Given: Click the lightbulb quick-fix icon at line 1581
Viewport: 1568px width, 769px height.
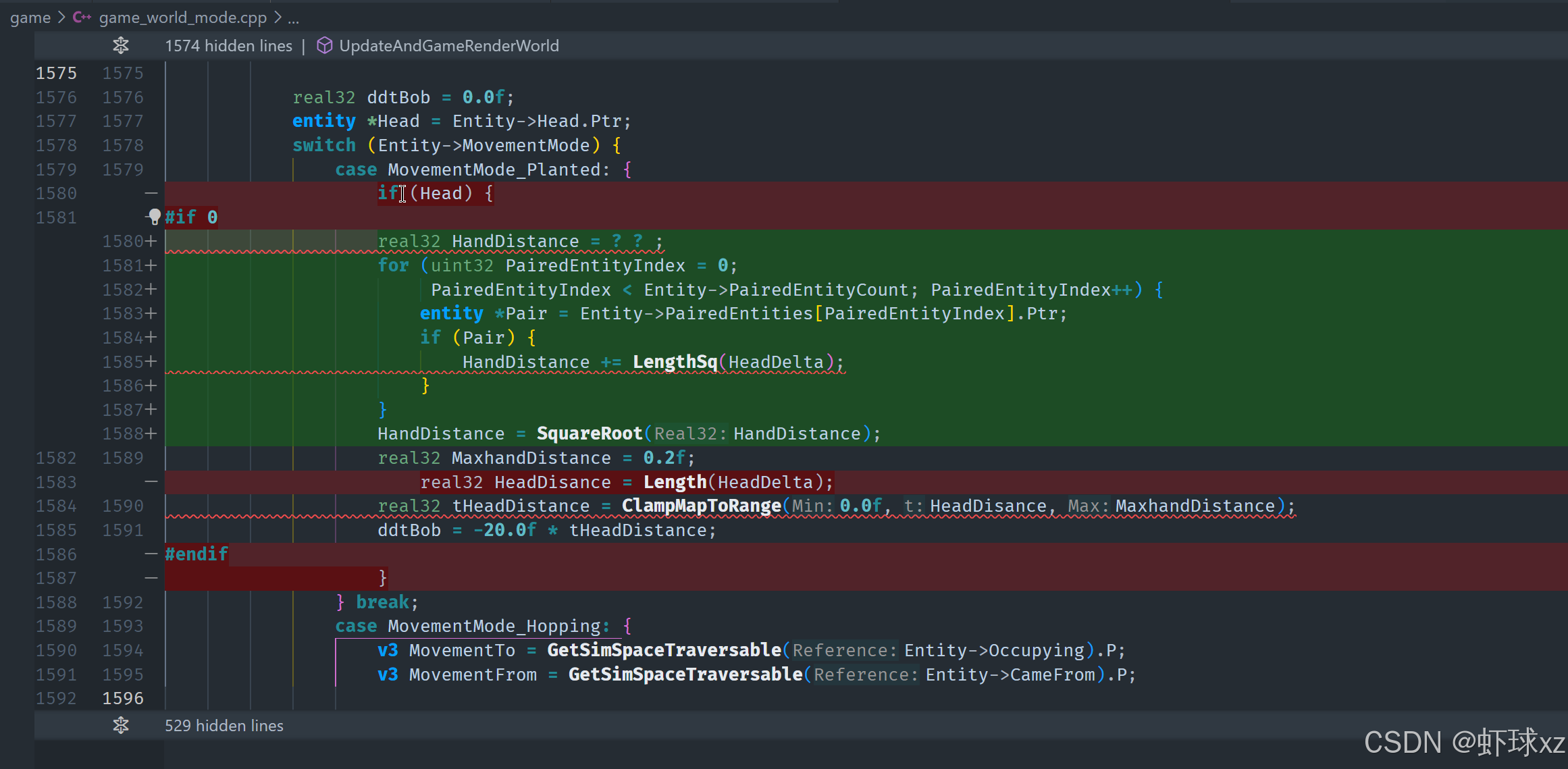Looking at the screenshot, I should [x=154, y=217].
